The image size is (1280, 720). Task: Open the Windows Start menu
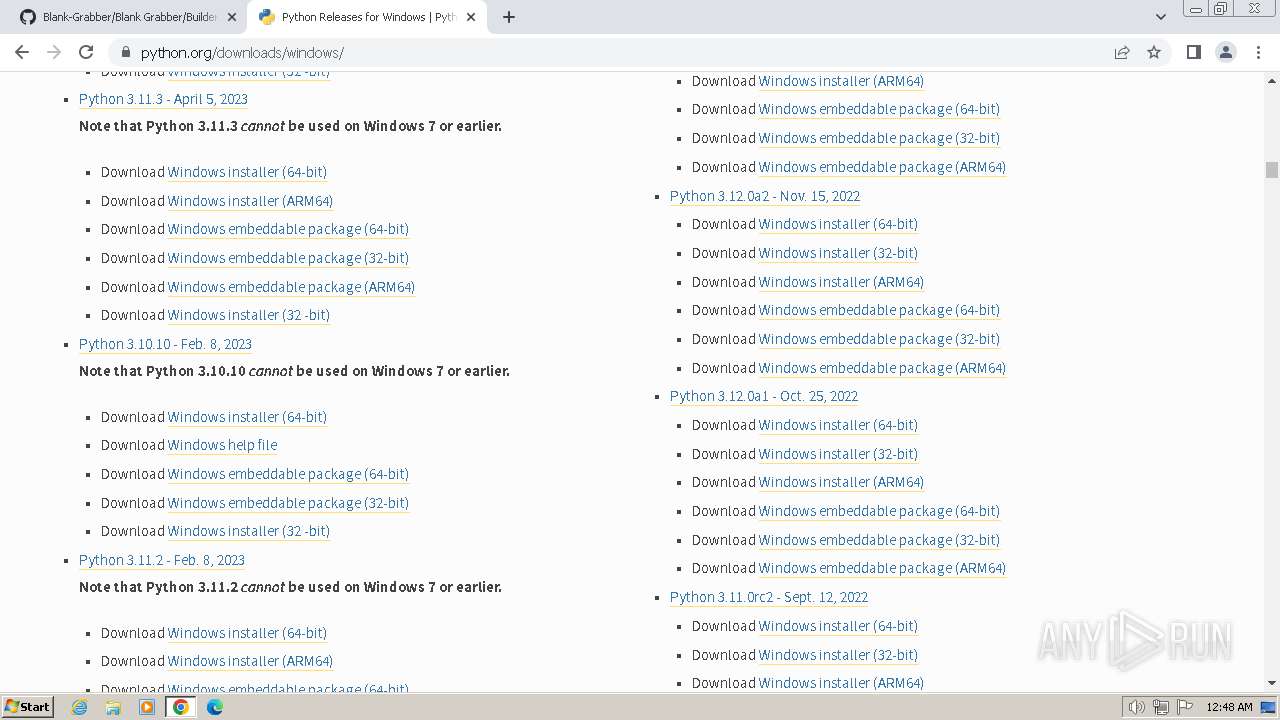[27, 706]
